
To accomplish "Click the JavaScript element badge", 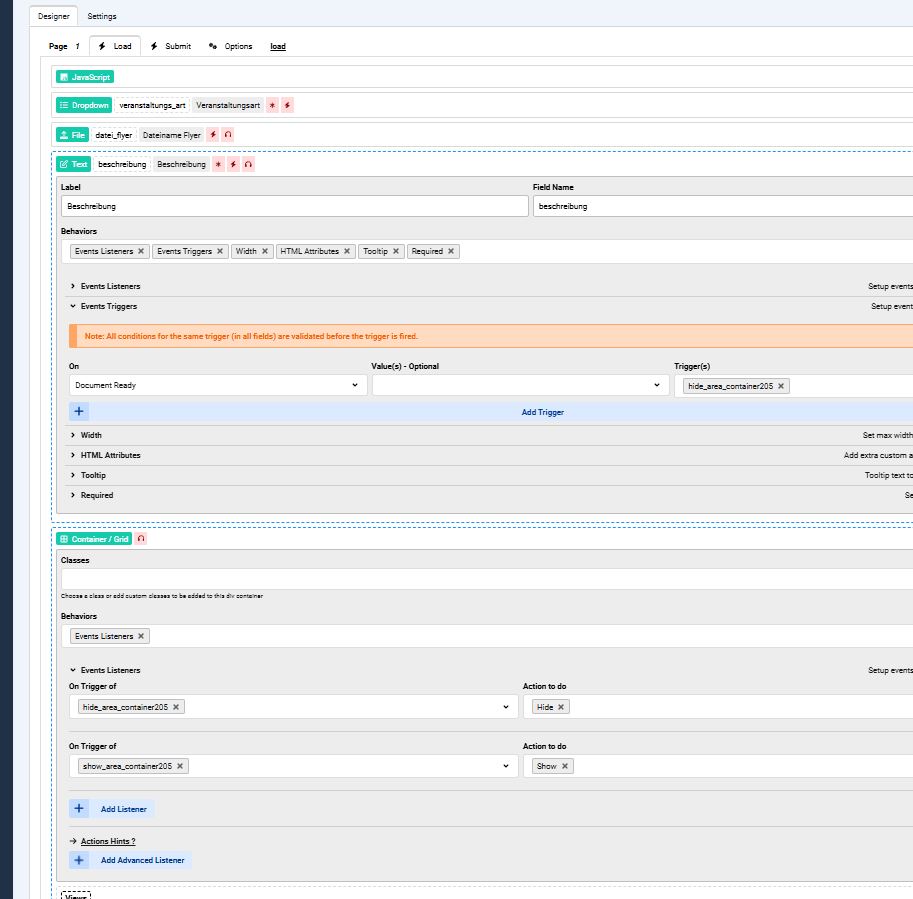I will (x=85, y=77).
